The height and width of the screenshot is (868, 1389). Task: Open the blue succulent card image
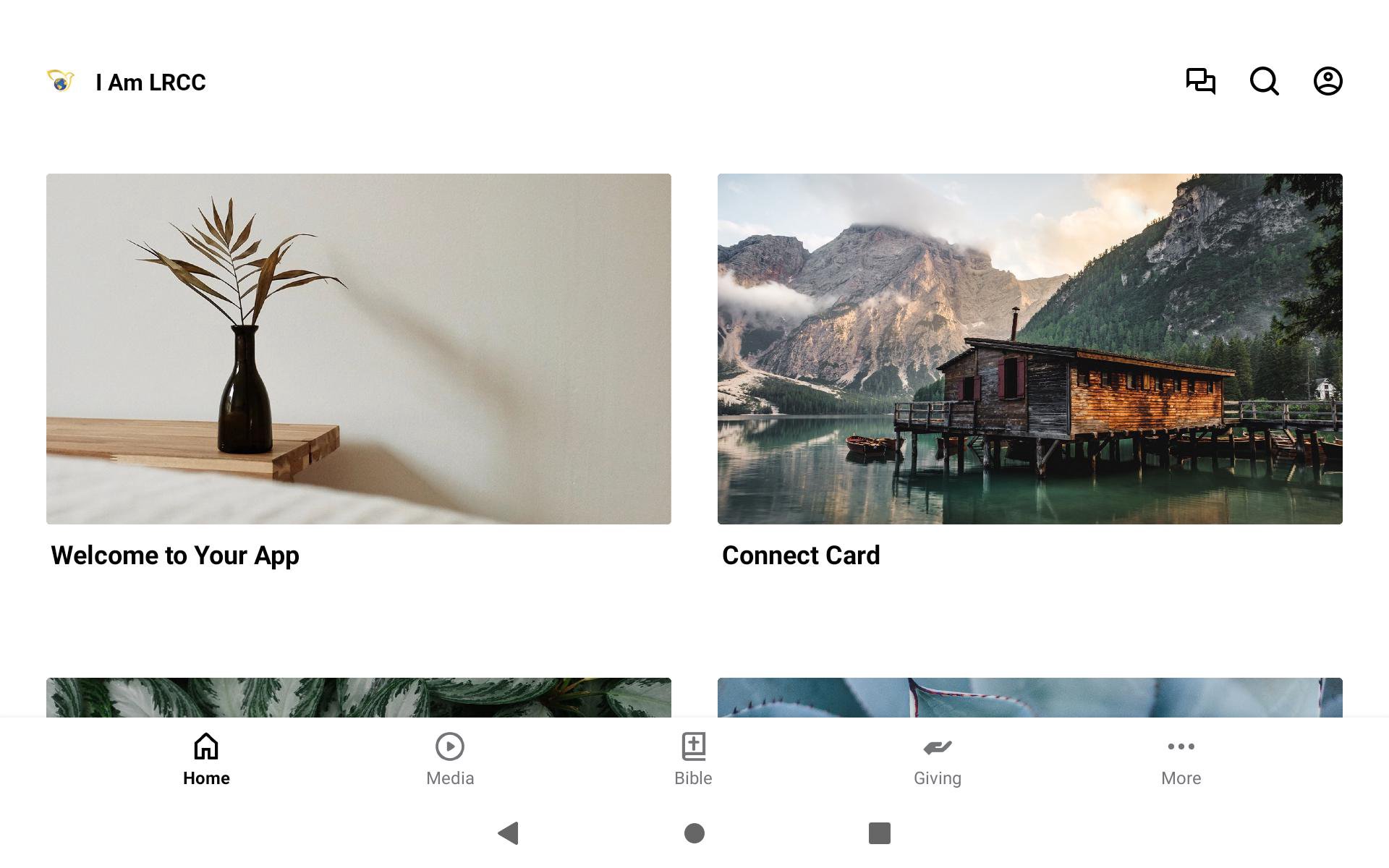click(x=1030, y=697)
